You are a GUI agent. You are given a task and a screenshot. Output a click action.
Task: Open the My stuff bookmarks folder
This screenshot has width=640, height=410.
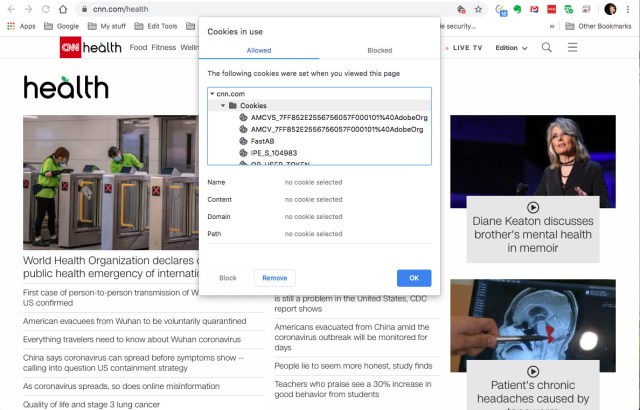point(107,26)
